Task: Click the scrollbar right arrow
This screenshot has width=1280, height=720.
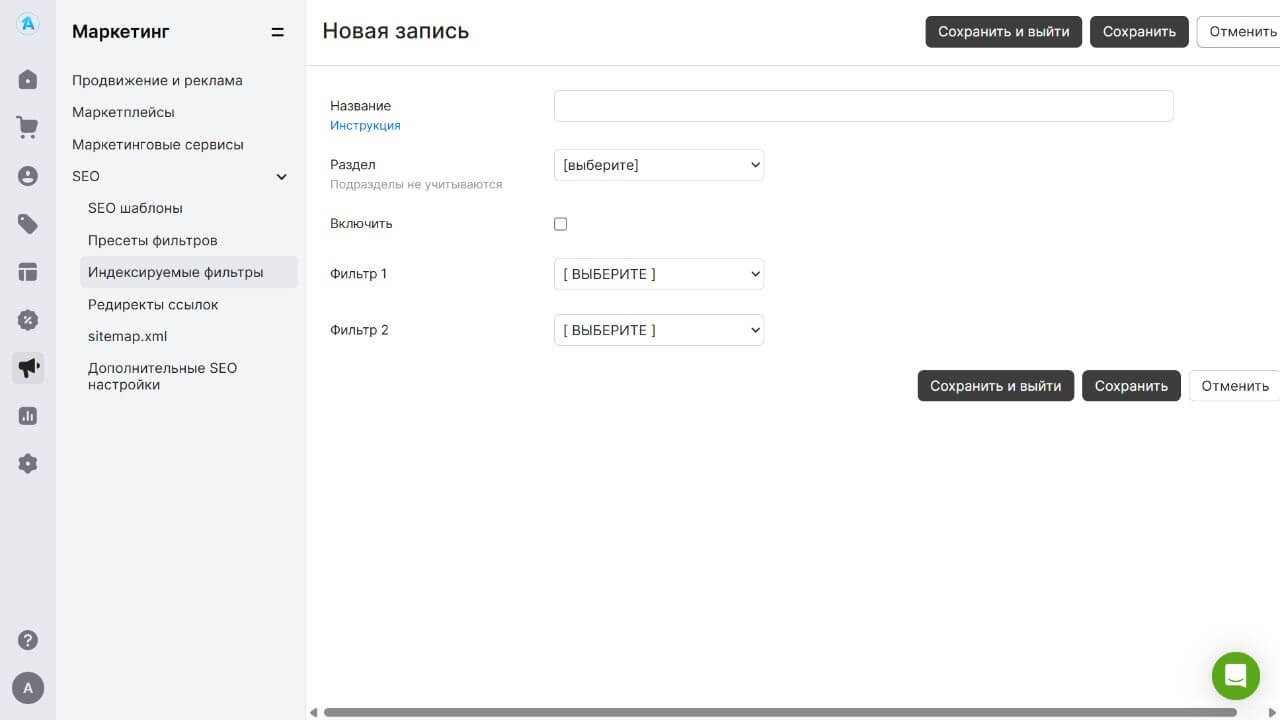Action: coord(1272,712)
